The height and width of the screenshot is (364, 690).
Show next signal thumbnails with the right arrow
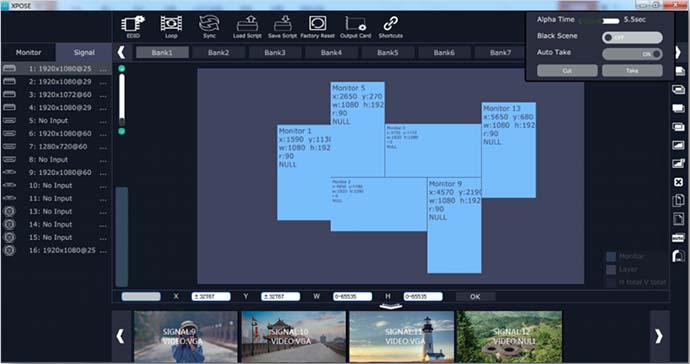pyautogui.click(x=659, y=336)
